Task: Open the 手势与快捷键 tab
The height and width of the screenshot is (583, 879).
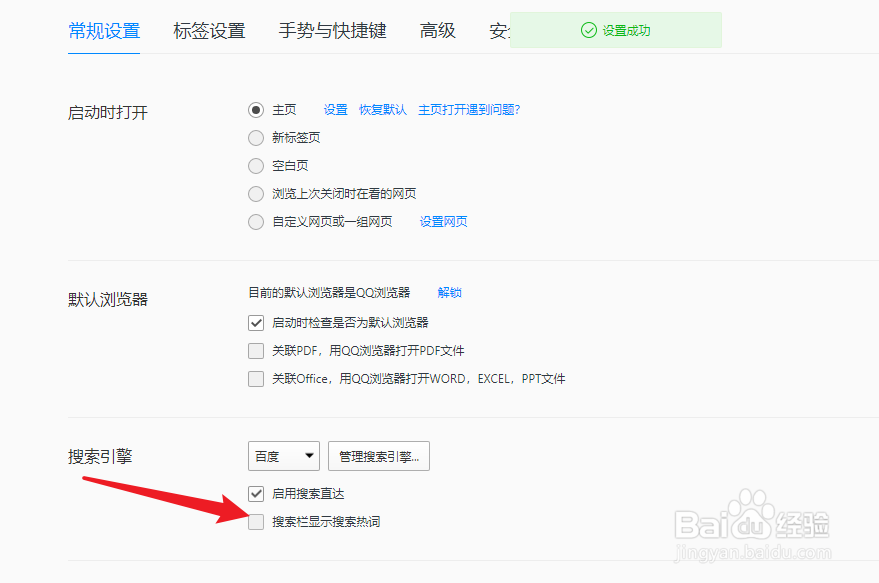Action: pyautogui.click(x=332, y=31)
